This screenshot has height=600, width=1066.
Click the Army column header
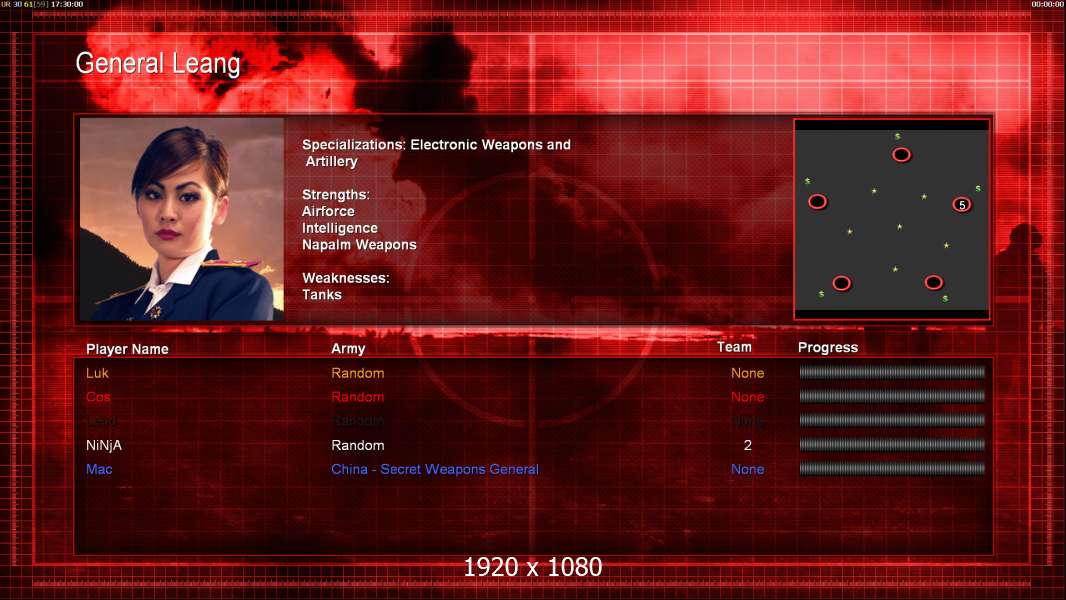(348, 349)
